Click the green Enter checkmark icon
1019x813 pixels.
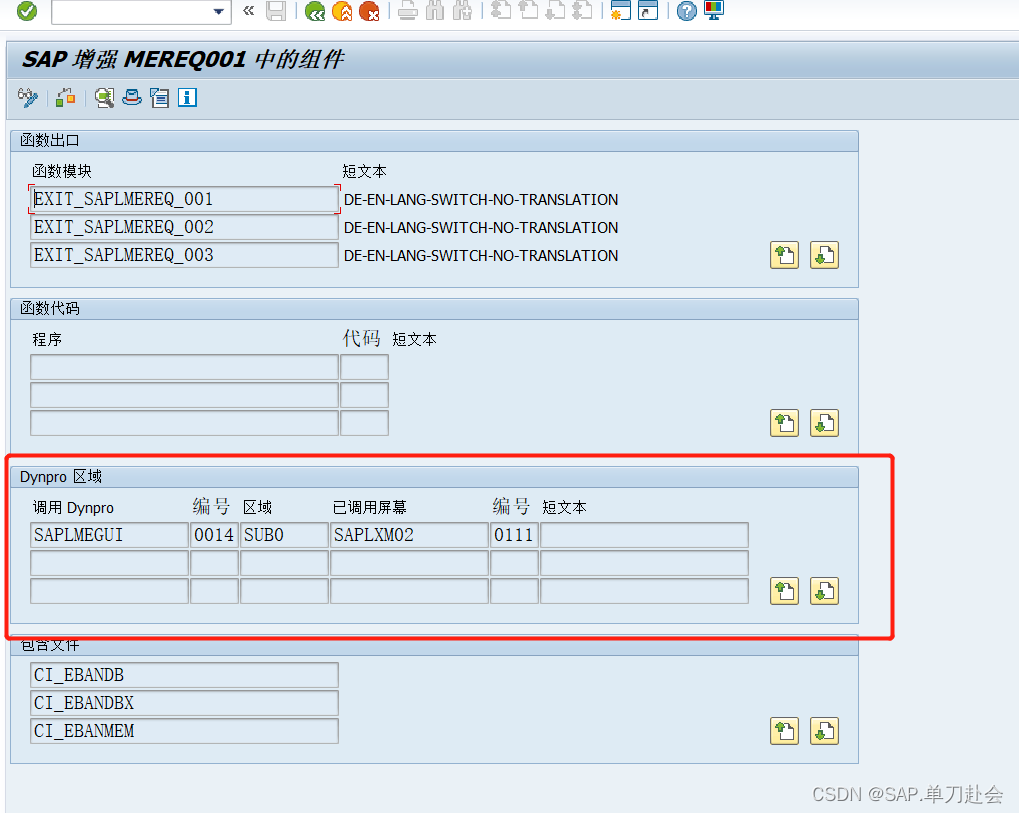pos(27,11)
